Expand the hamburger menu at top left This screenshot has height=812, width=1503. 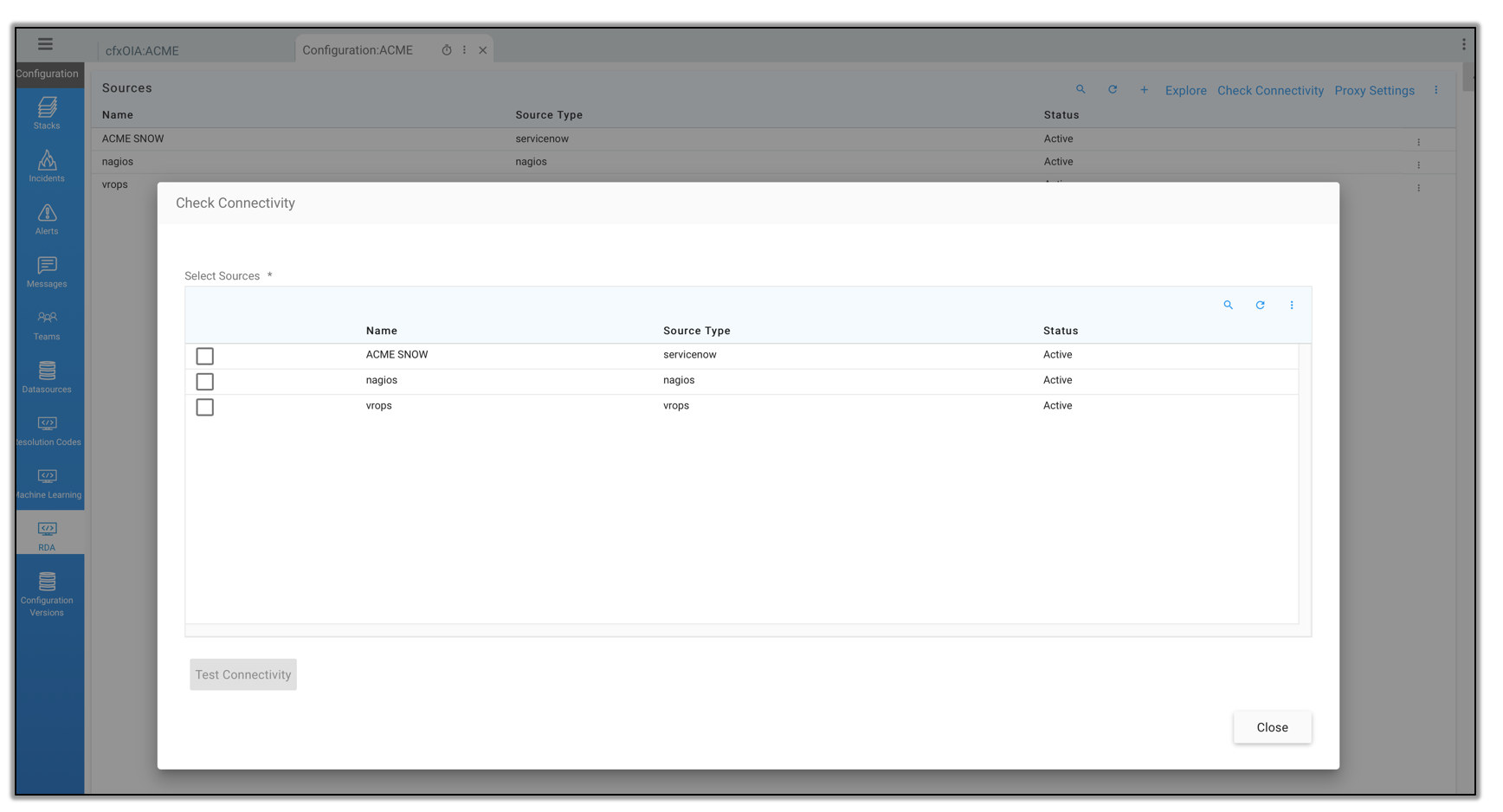[45, 44]
